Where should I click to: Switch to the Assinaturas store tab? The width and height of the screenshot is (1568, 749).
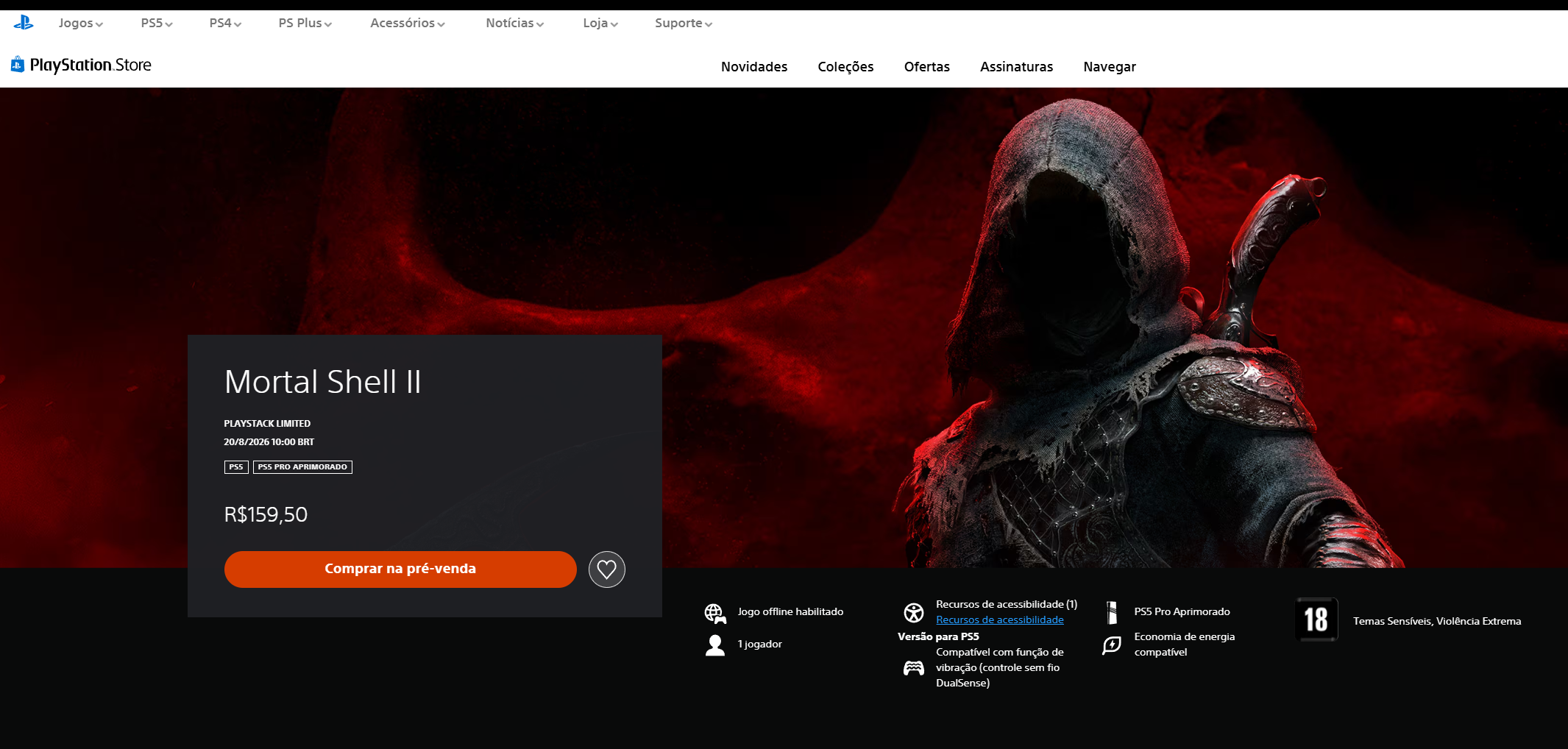point(1016,67)
